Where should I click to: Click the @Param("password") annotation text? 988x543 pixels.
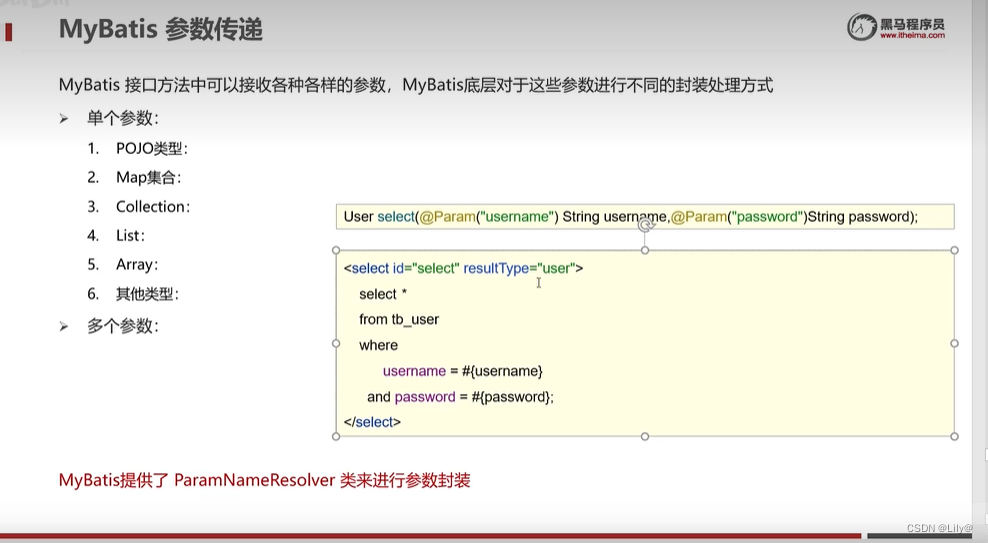(739, 217)
